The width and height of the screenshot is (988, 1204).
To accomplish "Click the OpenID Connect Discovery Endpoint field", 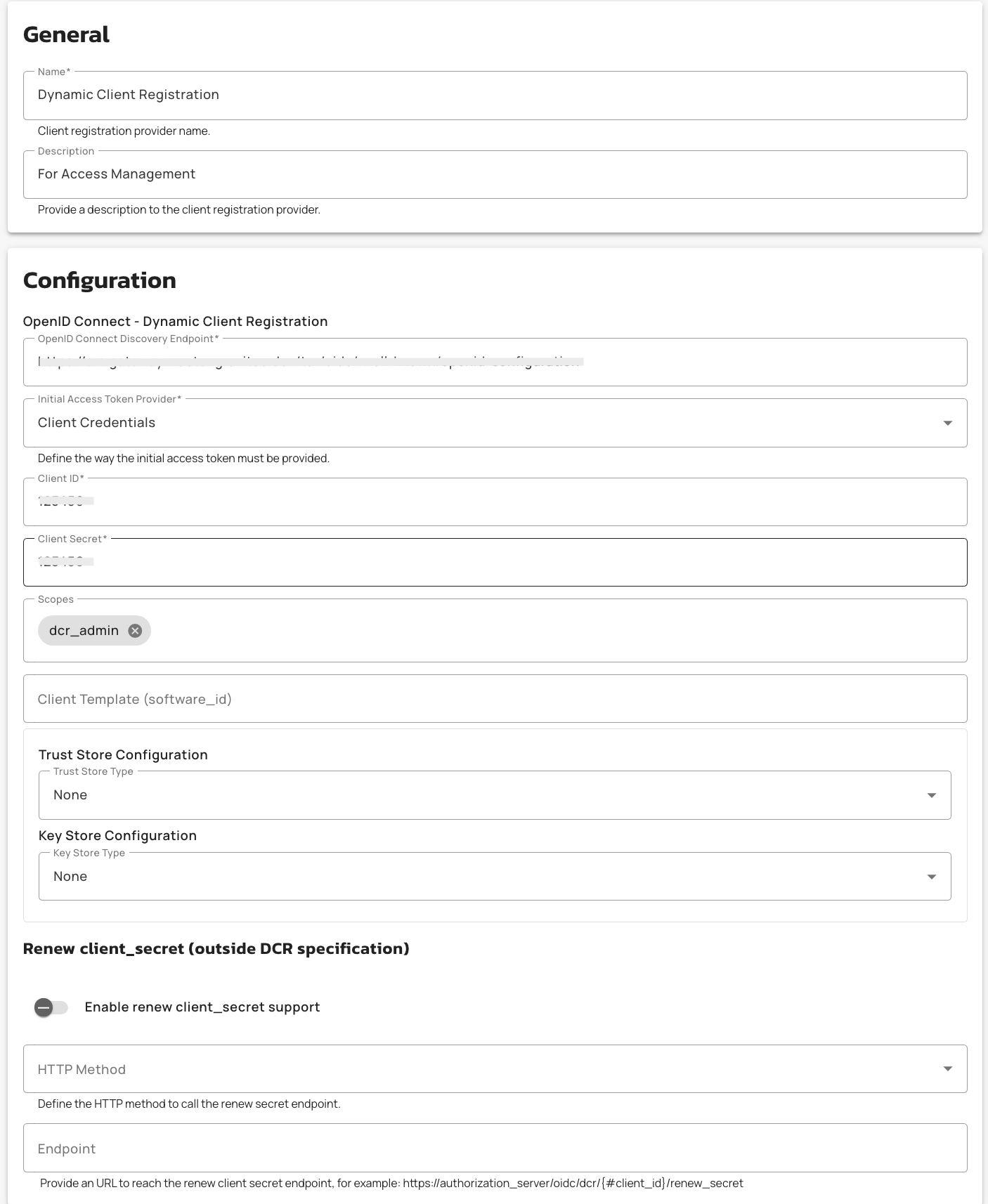I will point(703,362).
